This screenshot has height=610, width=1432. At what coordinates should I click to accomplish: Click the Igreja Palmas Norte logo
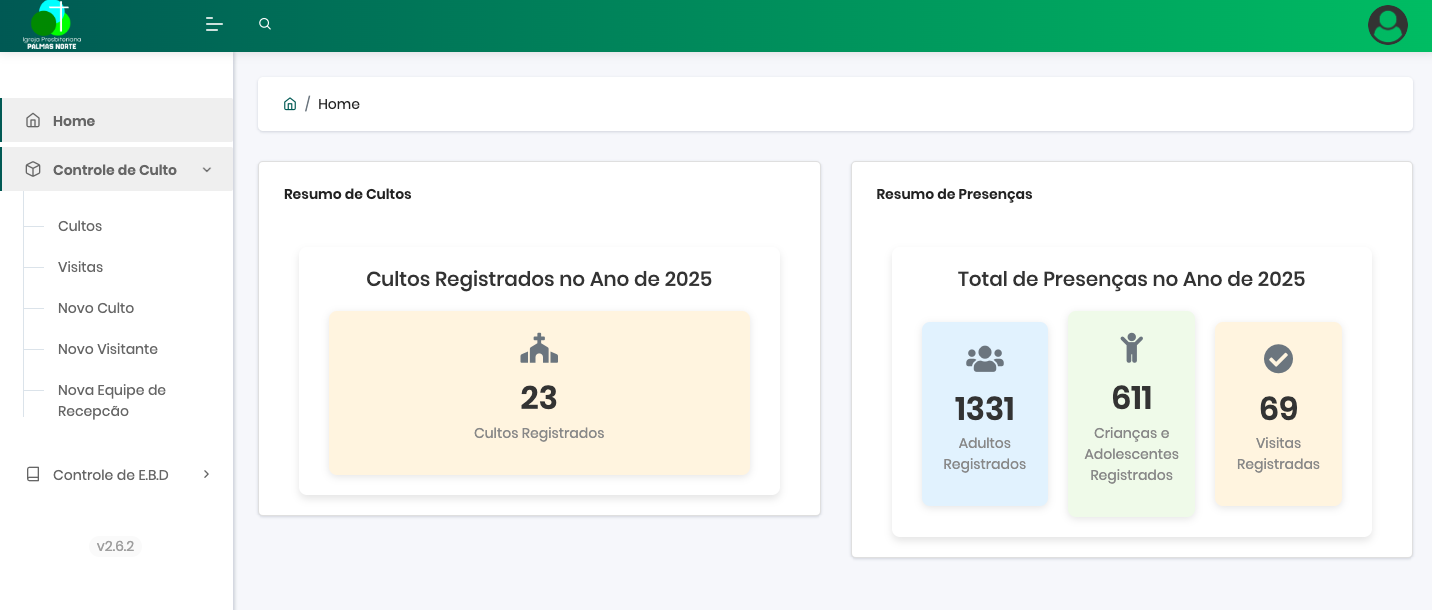[x=51, y=26]
